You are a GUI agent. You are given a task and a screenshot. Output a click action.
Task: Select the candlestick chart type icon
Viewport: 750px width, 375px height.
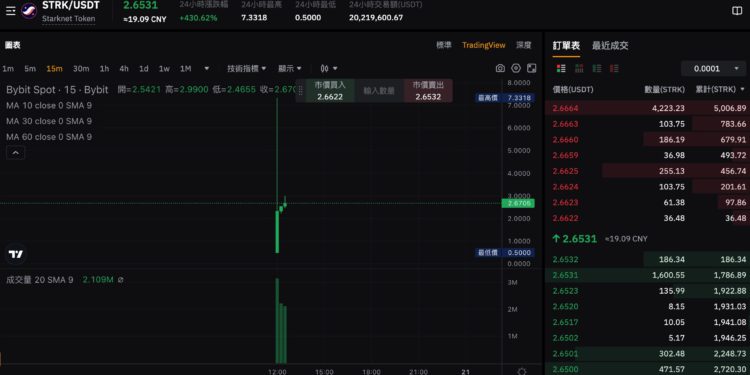tap(325, 68)
